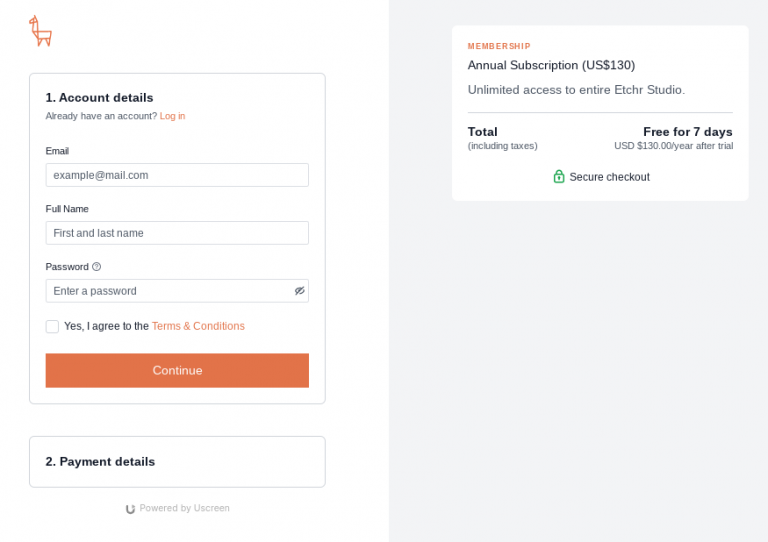Click the Free for 7 days text
This screenshot has height=542, width=768.
687,132
